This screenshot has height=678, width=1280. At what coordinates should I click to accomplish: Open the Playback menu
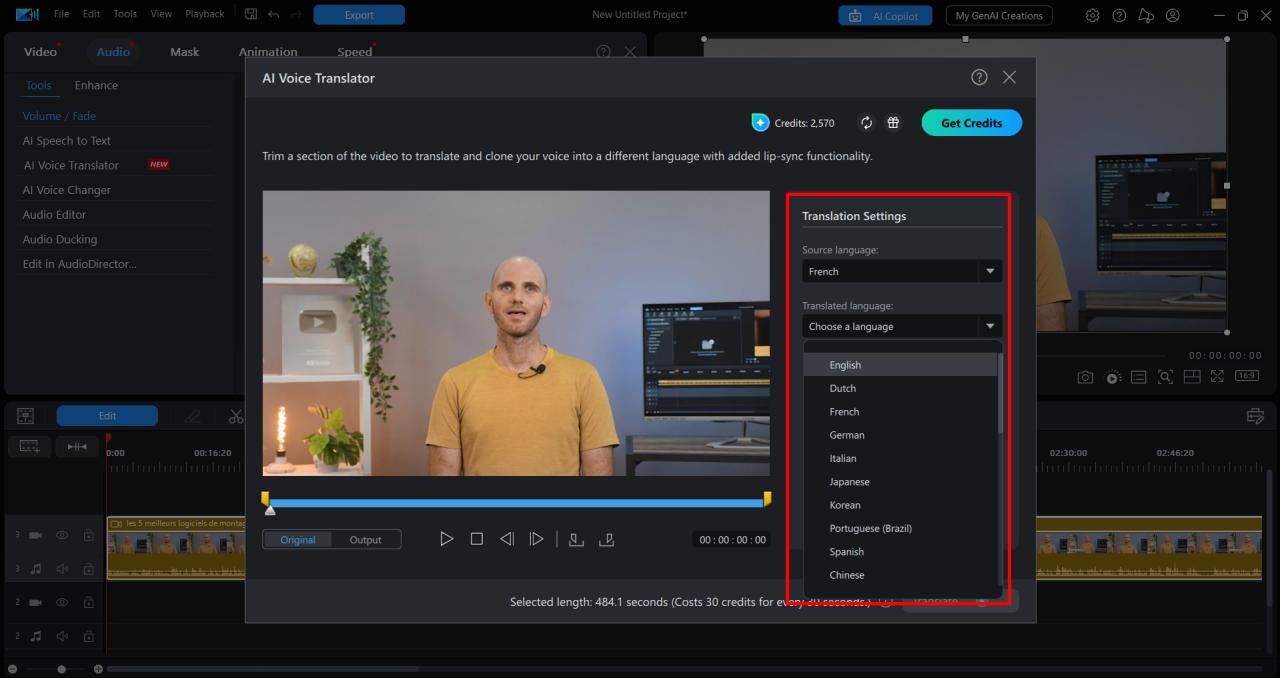(x=204, y=14)
